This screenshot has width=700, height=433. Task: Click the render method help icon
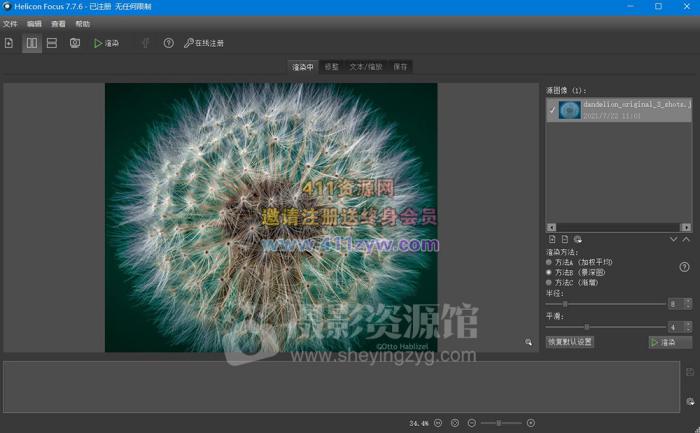point(684,267)
